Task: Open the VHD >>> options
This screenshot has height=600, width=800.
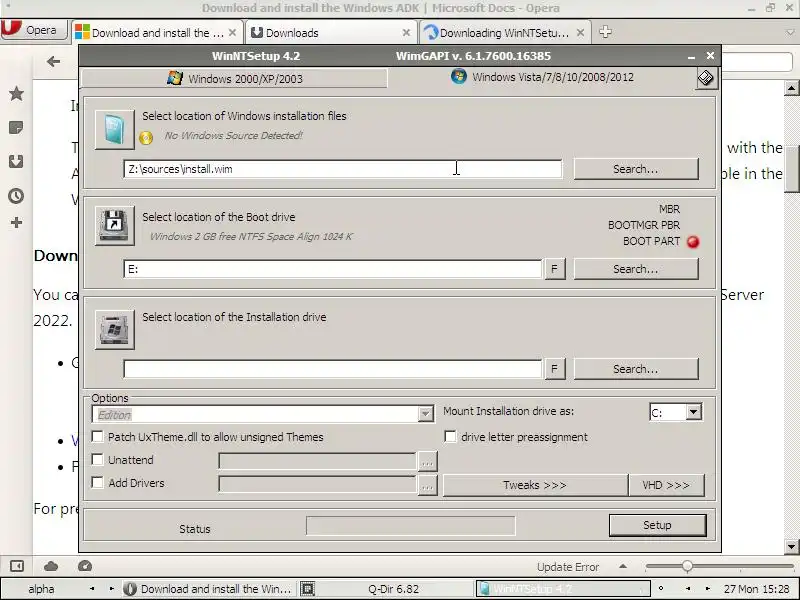Action: 666,485
